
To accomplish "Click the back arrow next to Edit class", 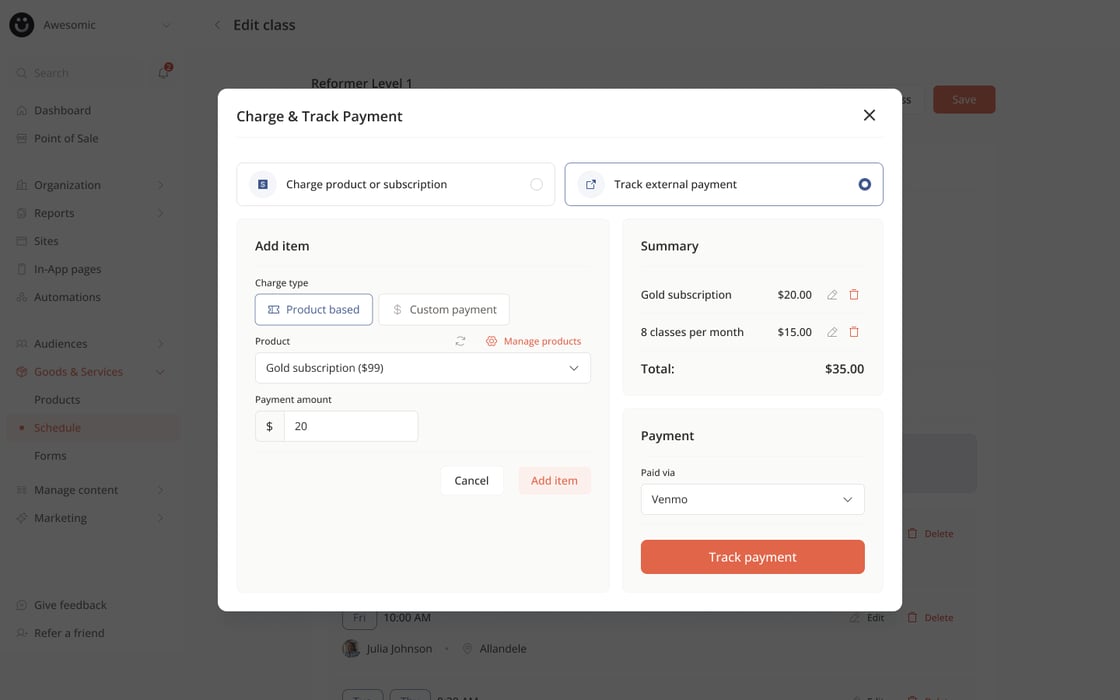I will point(217,24).
